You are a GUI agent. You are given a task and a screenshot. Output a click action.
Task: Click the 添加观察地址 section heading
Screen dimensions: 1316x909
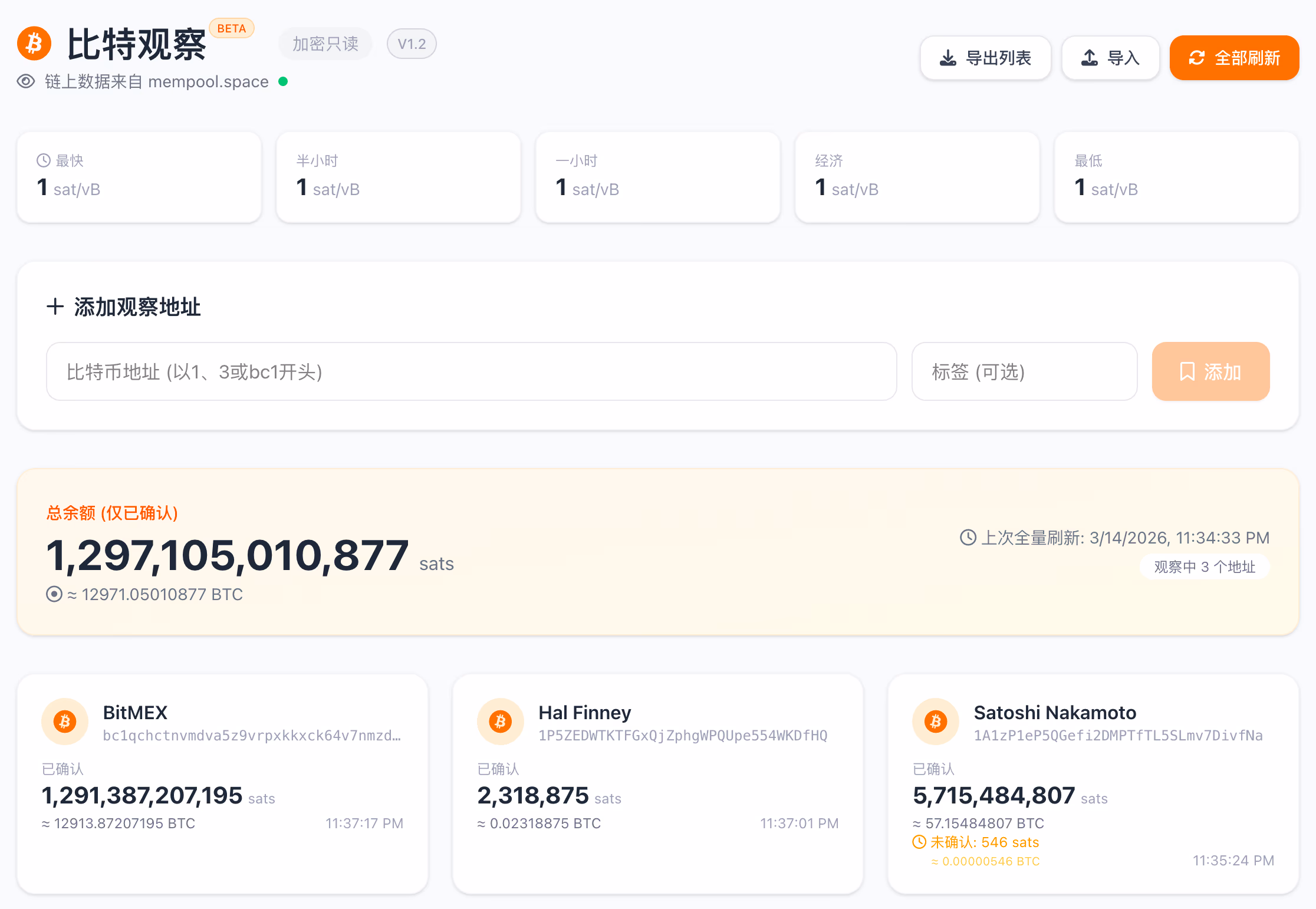tap(137, 307)
